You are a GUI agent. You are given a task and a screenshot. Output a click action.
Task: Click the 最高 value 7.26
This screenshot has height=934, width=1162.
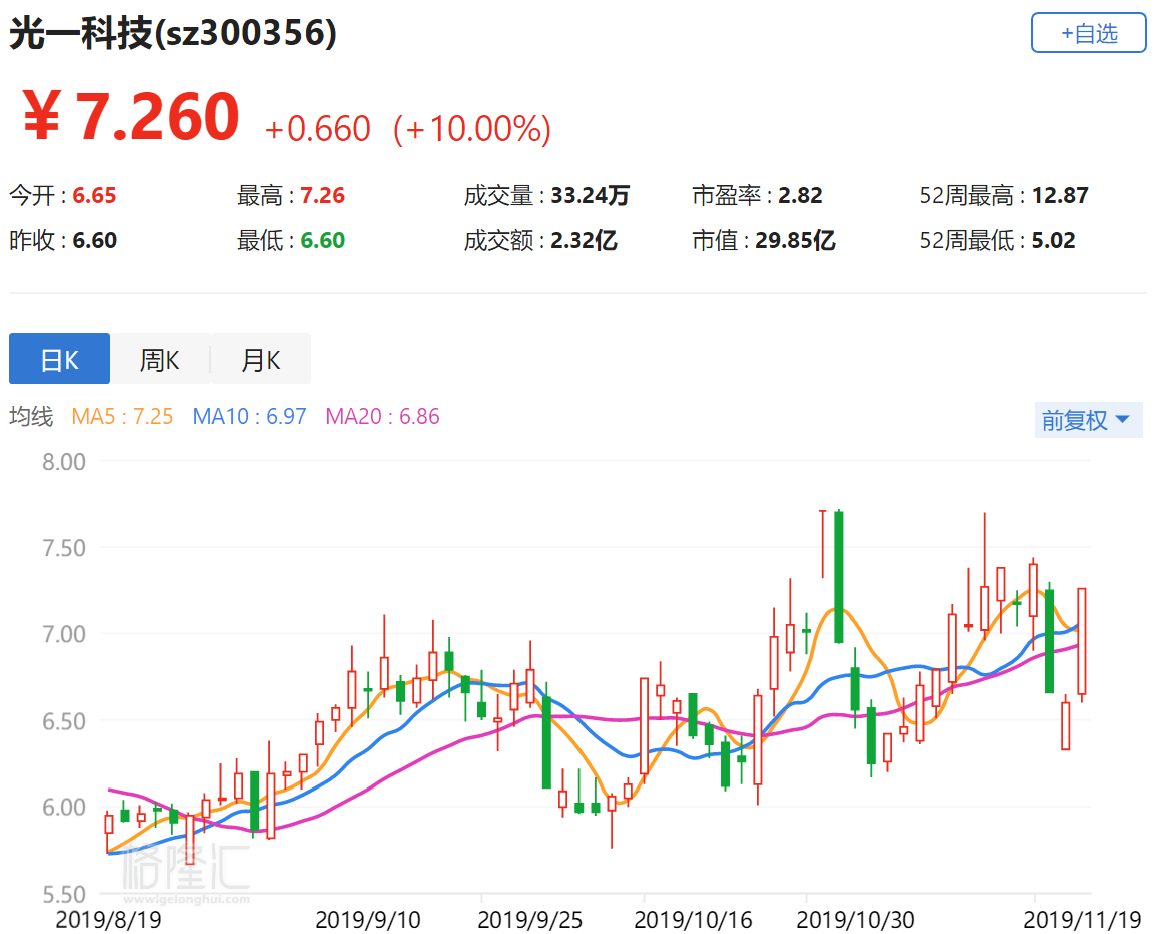(322, 196)
